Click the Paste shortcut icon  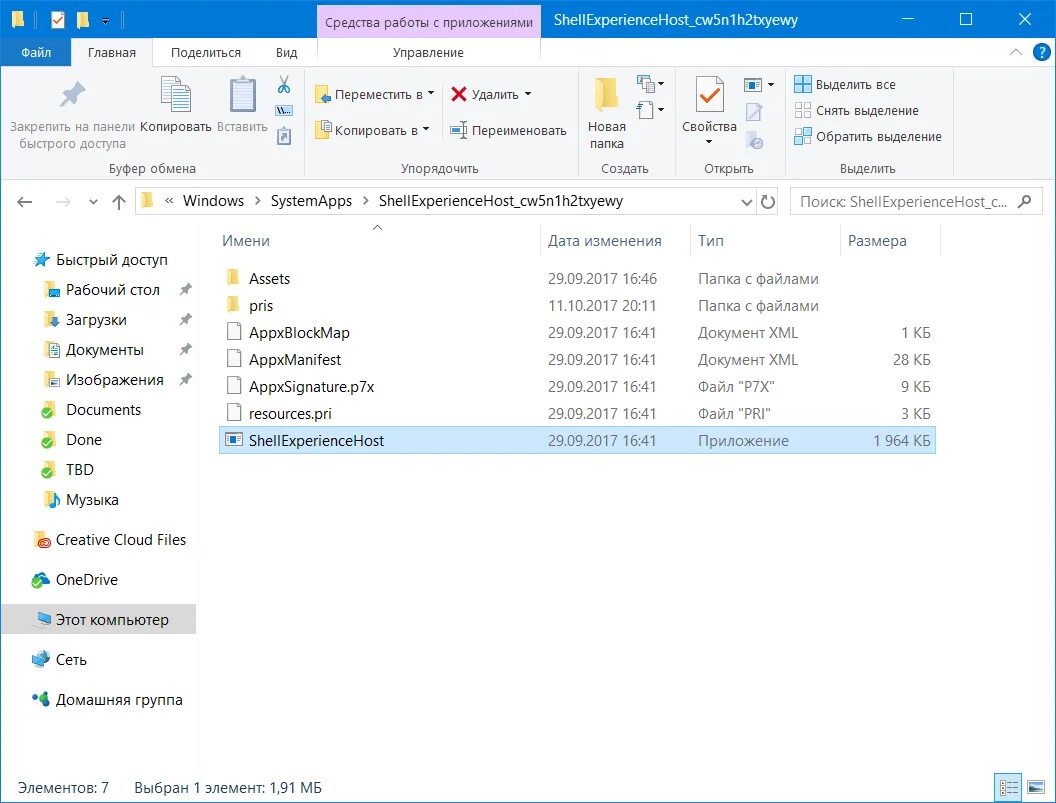[x=284, y=136]
